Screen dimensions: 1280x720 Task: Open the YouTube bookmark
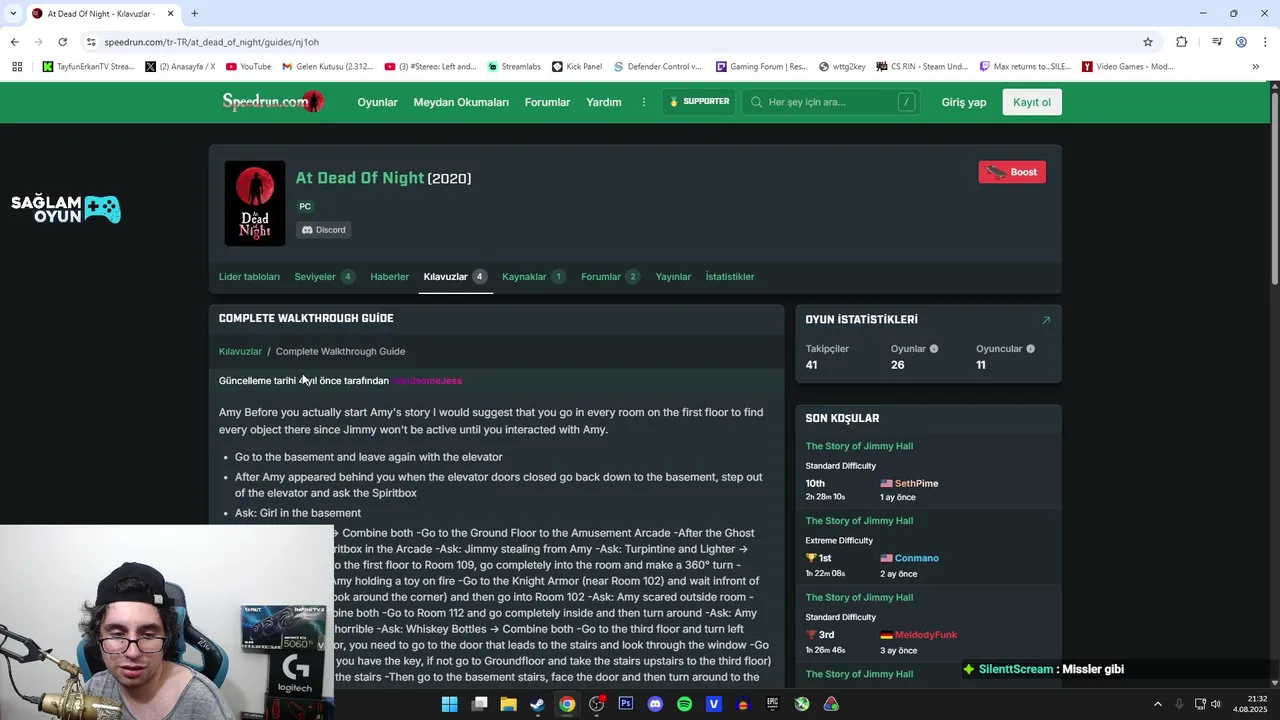(x=248, y=67)
